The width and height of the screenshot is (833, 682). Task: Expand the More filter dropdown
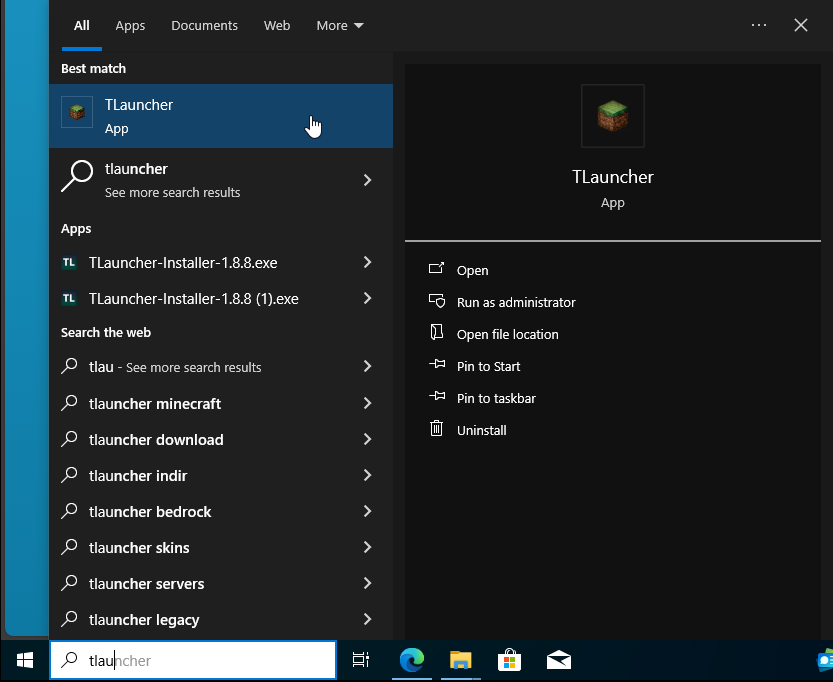coord(339,25)
